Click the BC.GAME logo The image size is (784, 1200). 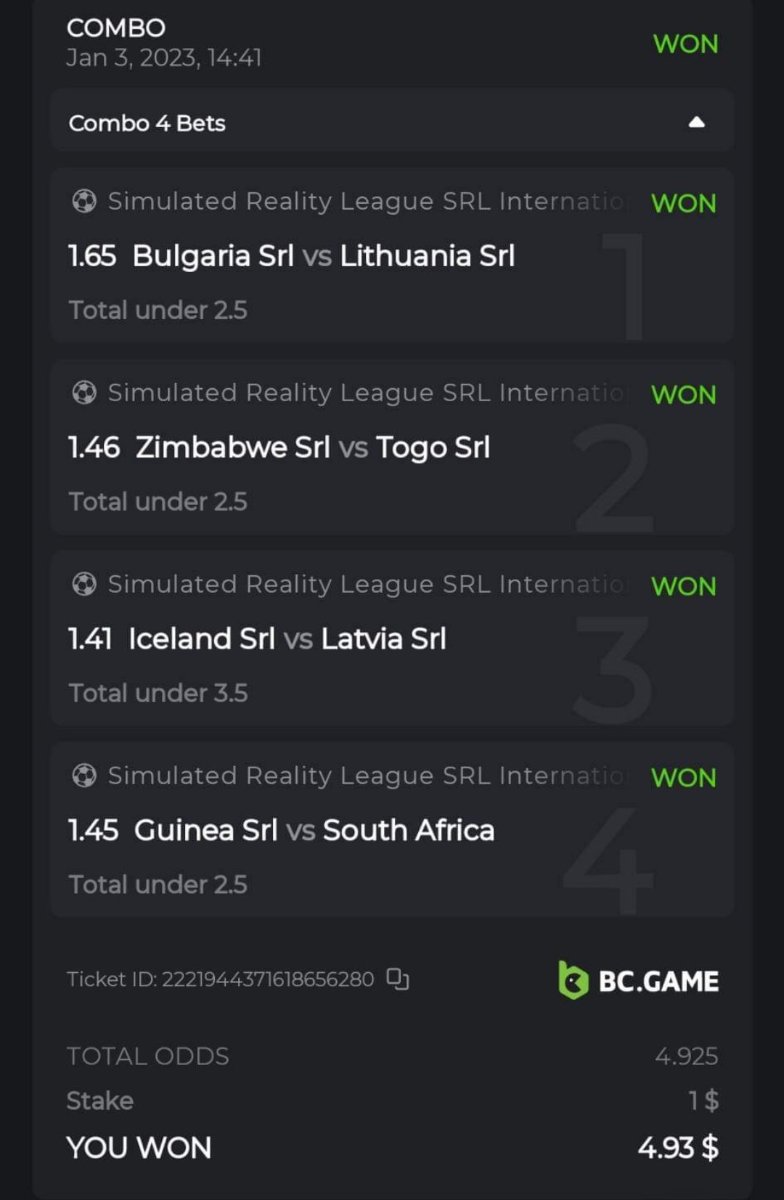[638, 980]
